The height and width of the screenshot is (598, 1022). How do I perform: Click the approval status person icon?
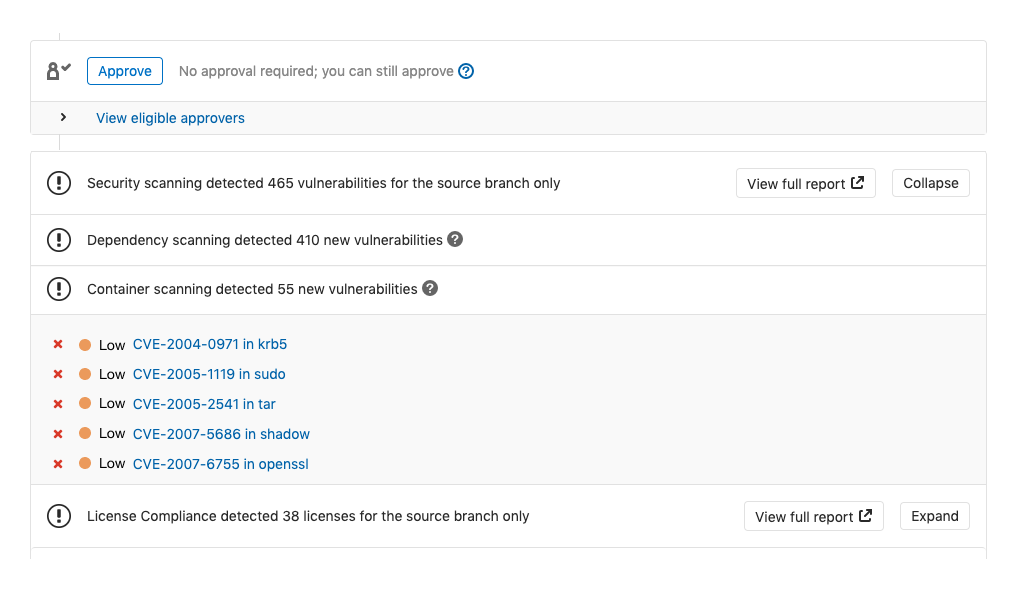(58, 71)
